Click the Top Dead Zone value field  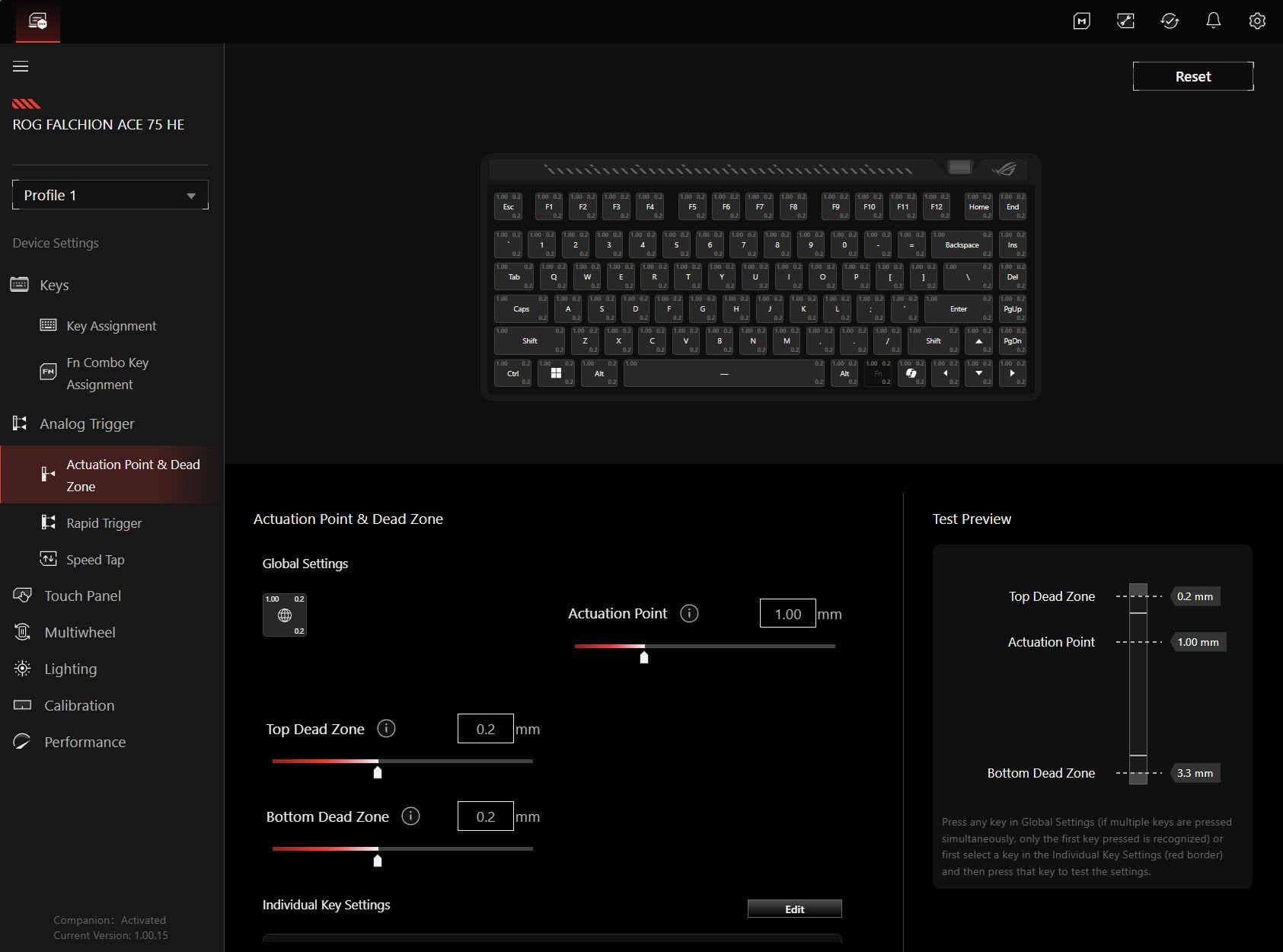[x=486, y=729]
